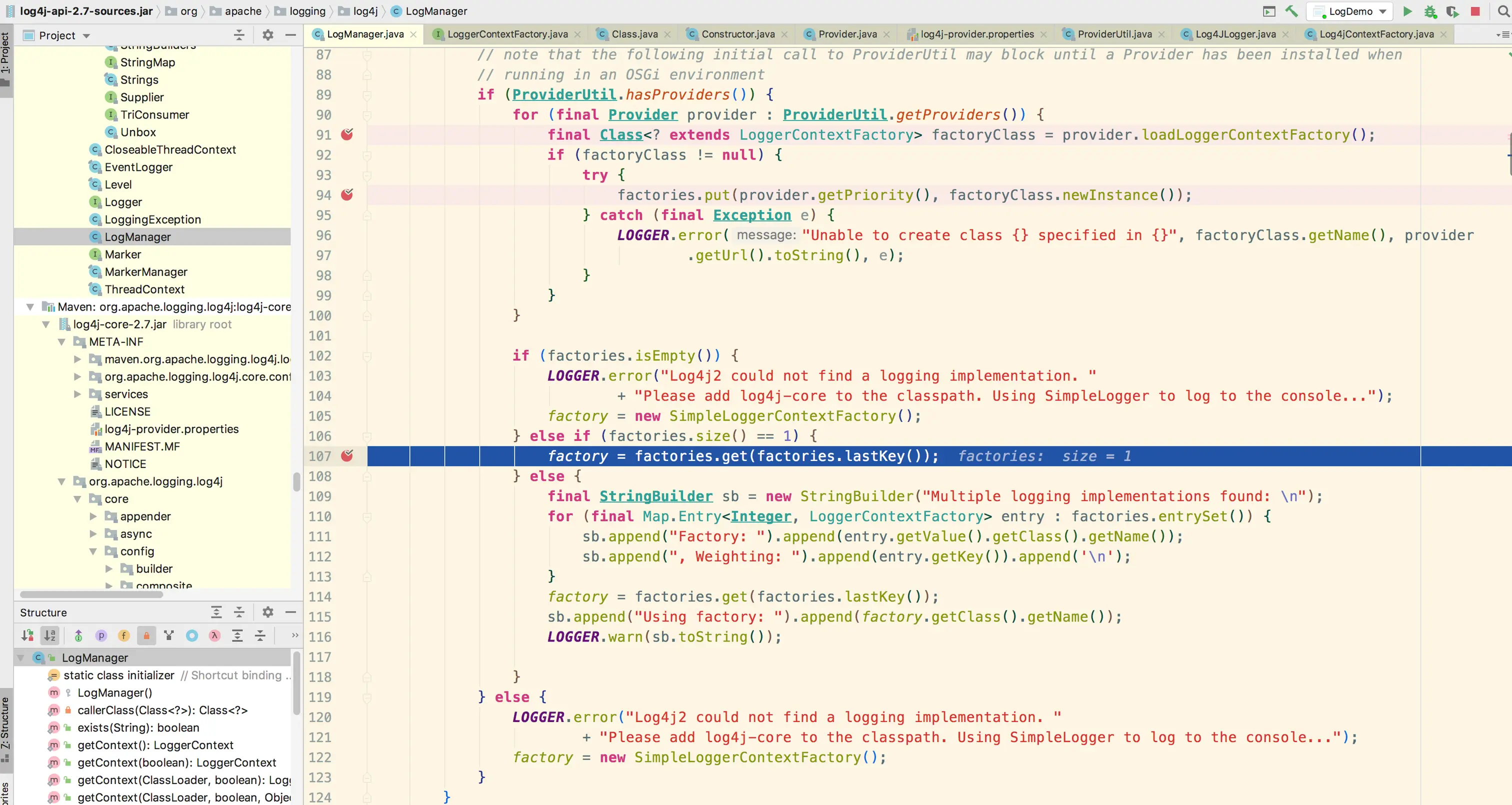Image resolution: width=1512 pixels, height=805 pixels.
Task: Collapse LogManager node in Structure
Action: (21, 657)
